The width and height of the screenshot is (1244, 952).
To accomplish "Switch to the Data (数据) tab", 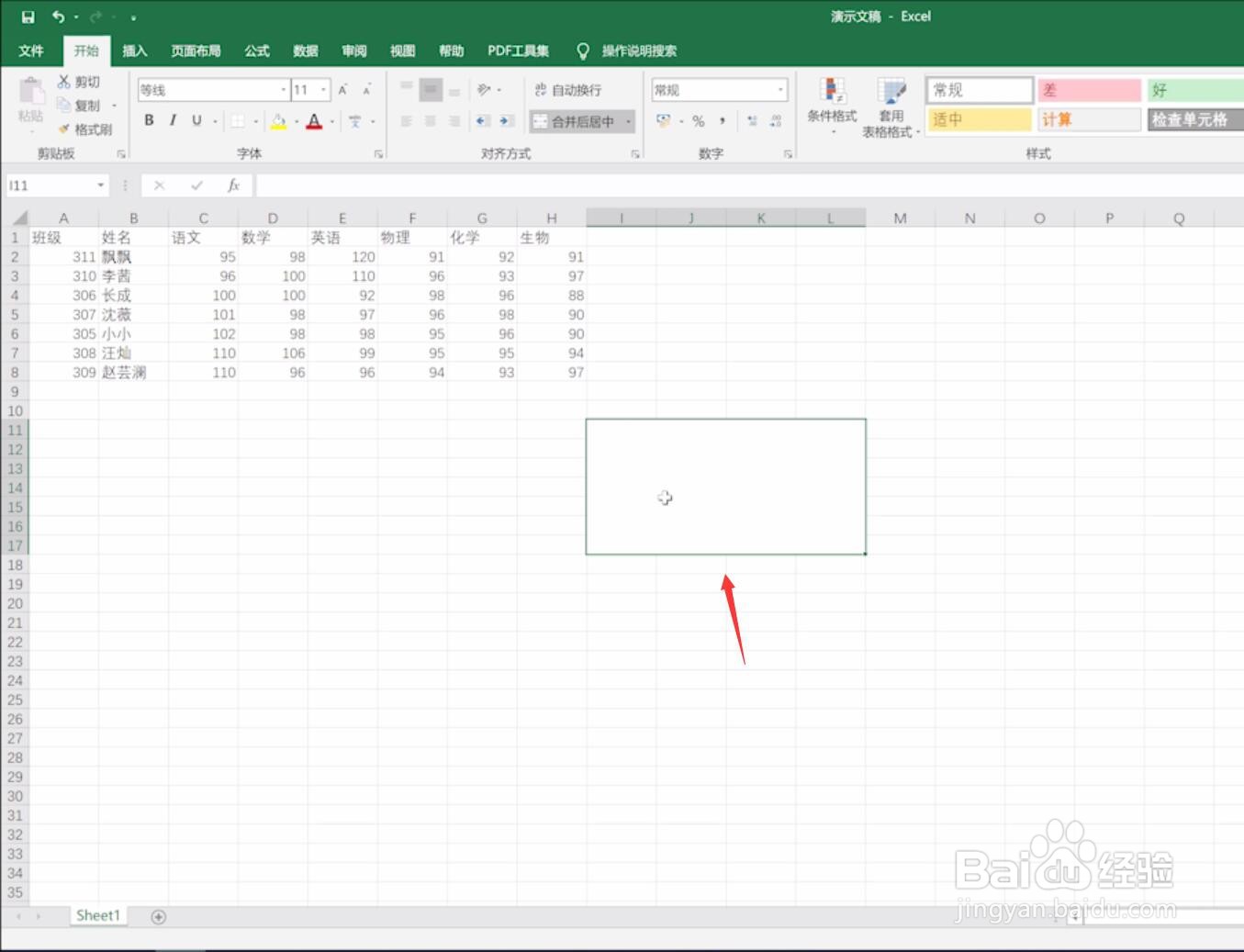I will tap(306, 50).
